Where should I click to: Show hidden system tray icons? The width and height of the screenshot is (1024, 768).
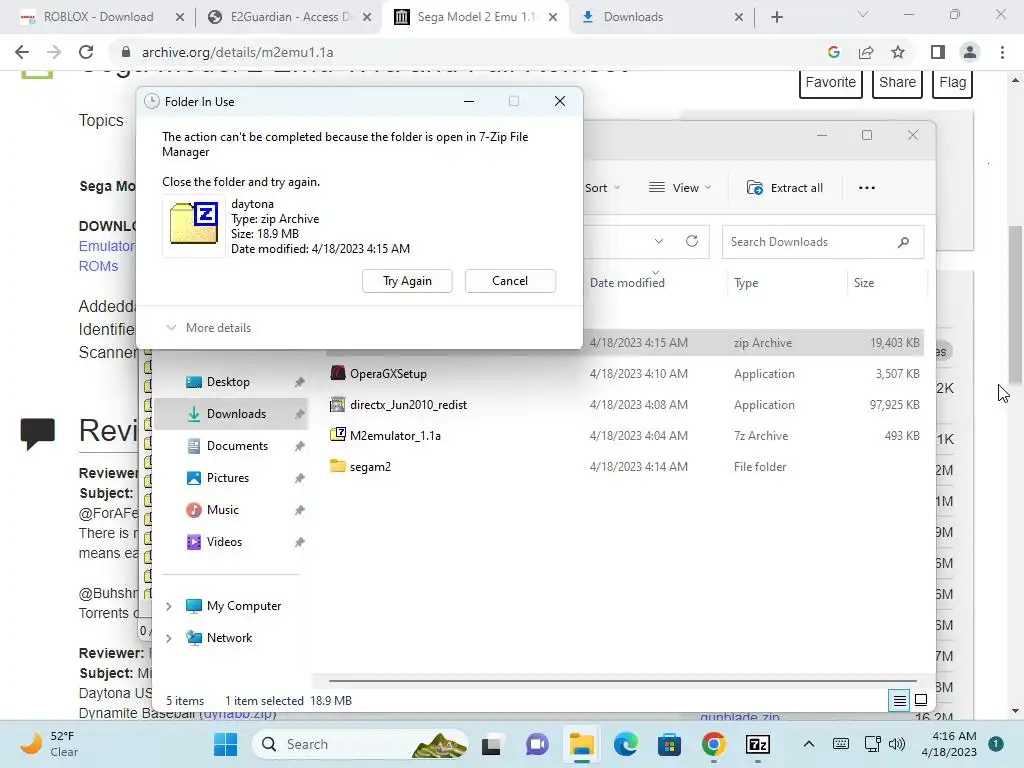click(x=808, y=744)
